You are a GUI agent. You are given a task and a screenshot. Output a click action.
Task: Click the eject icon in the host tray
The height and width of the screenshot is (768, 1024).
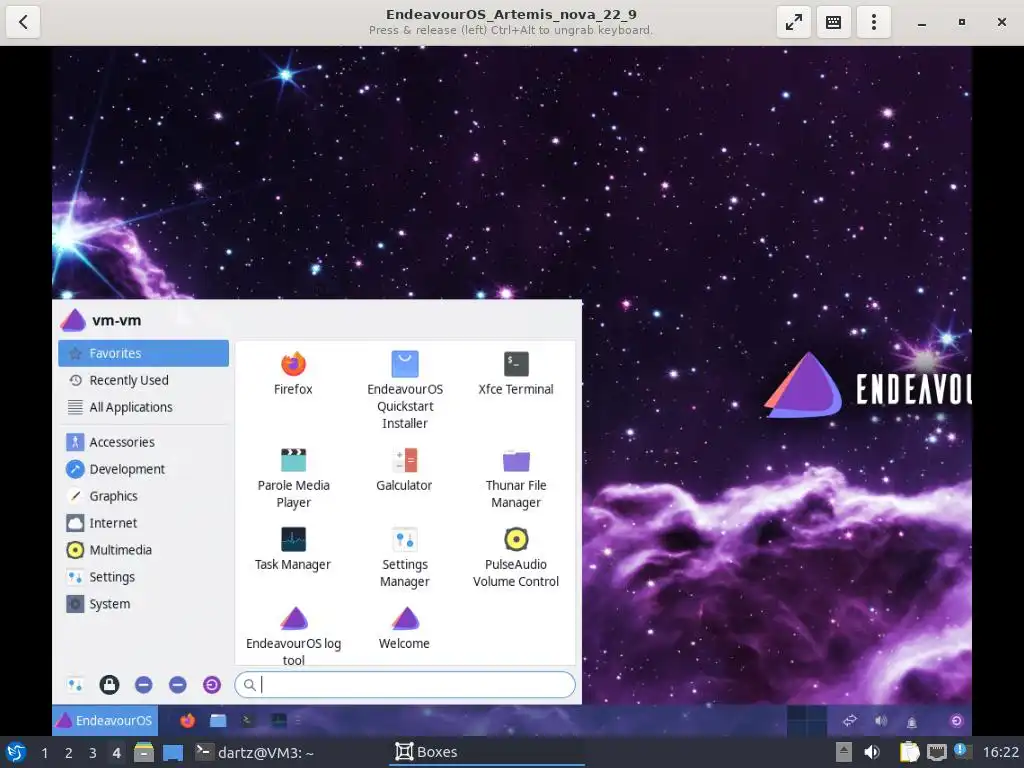click(844, 752)
